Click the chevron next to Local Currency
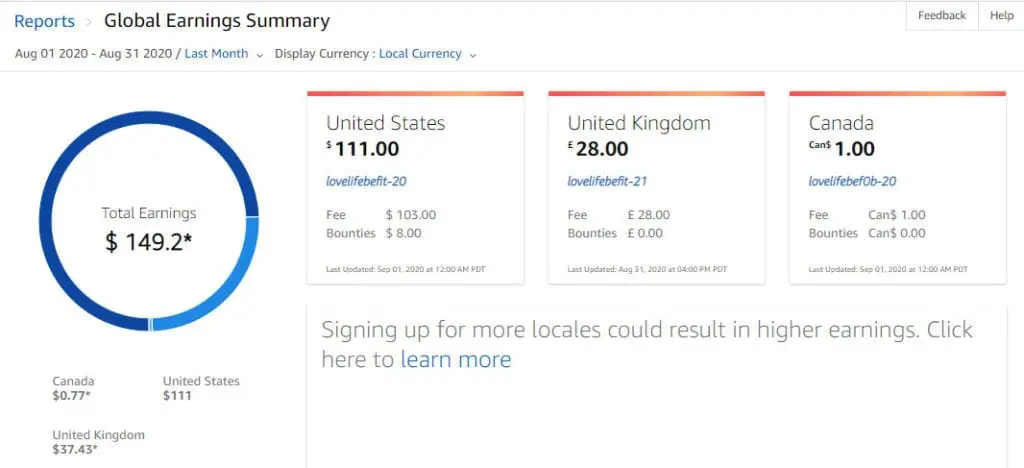The width and height of the screenshot is (1024, 468). click(473, 55)
